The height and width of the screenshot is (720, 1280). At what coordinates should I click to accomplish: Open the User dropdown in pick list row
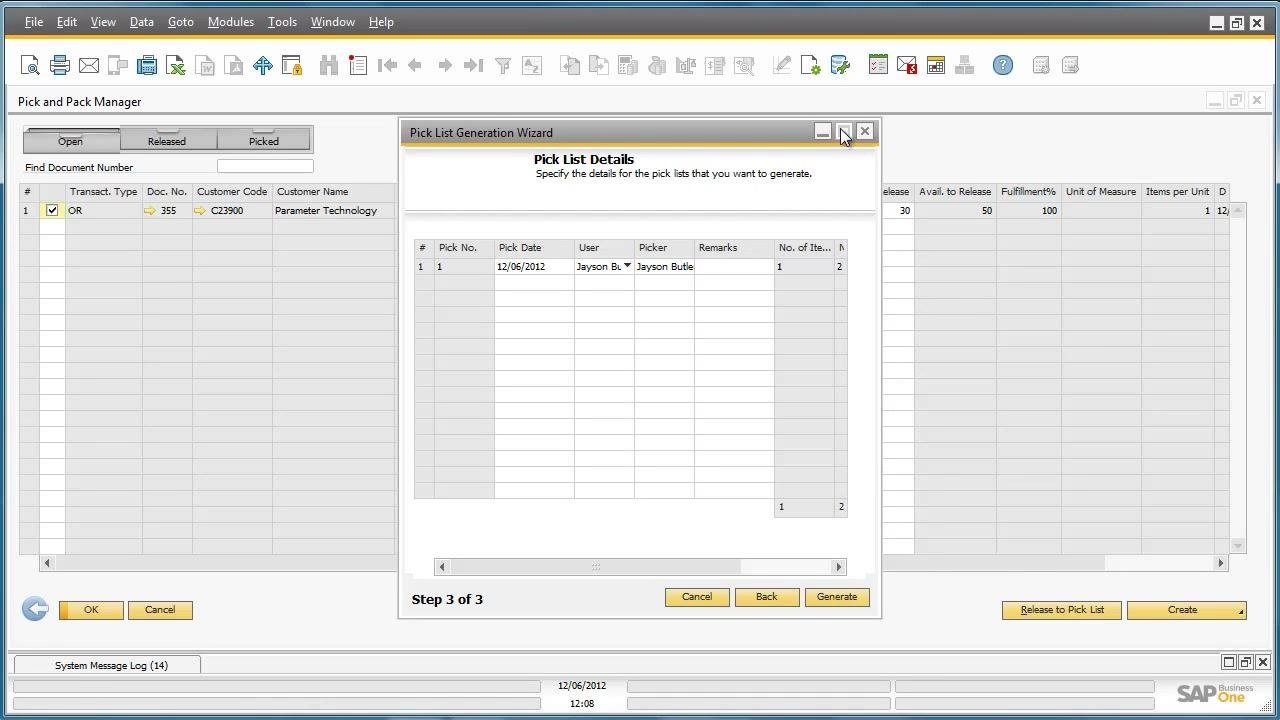627,266
